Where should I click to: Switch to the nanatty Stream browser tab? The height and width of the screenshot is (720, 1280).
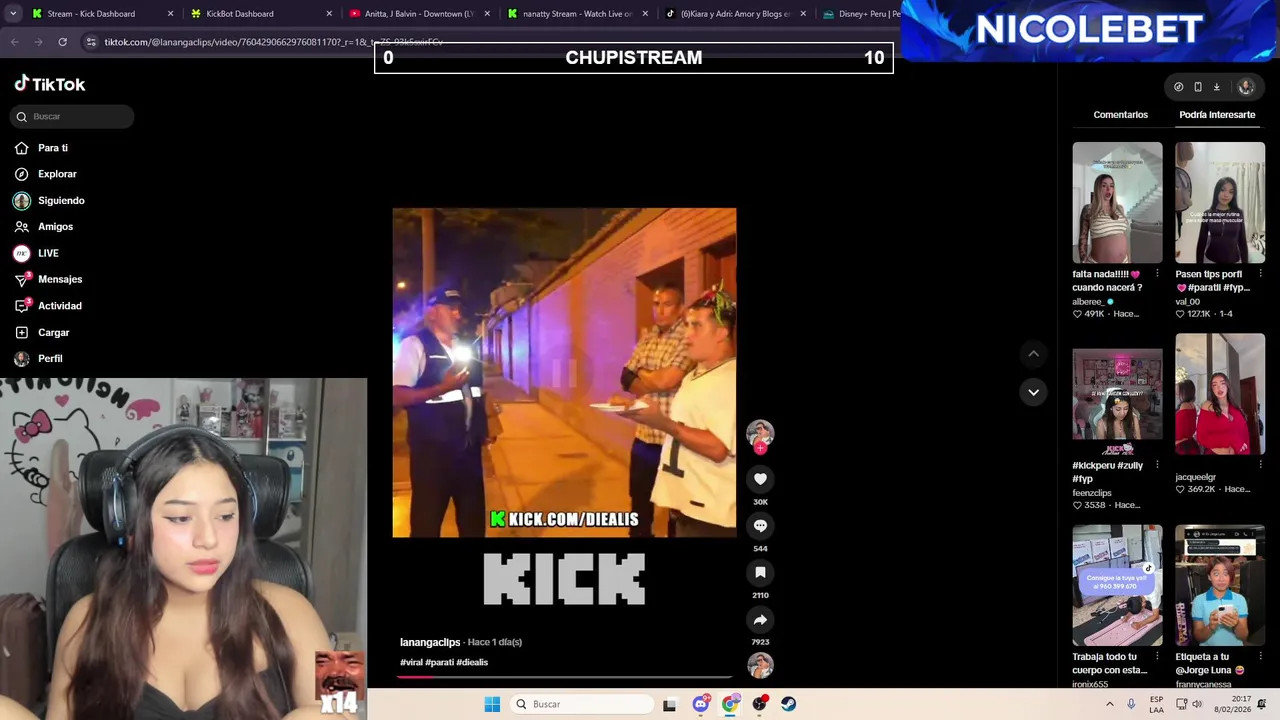click(578, 14)
